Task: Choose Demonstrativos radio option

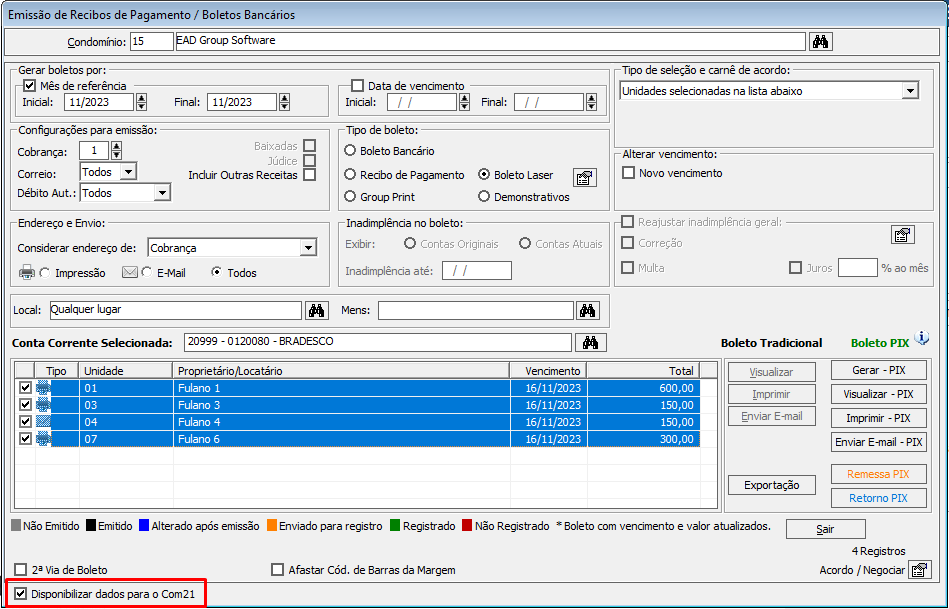Action: [x=484, y=197]
